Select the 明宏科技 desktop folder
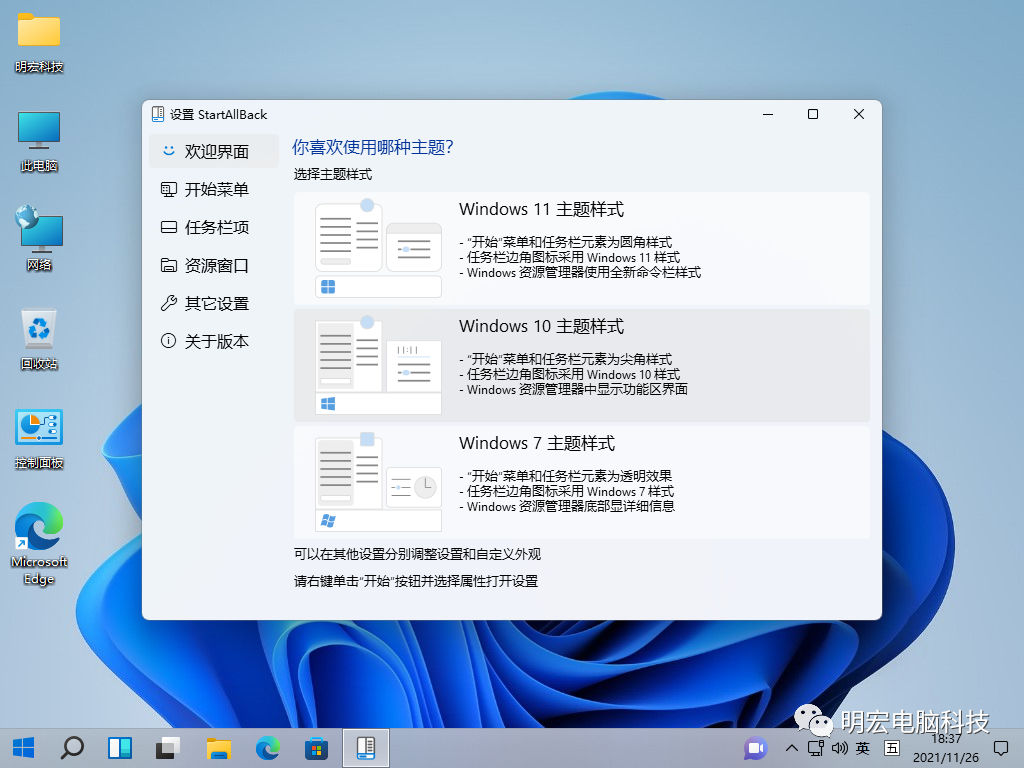This screenshot has height=768, width=1024. tap(39, 42)
